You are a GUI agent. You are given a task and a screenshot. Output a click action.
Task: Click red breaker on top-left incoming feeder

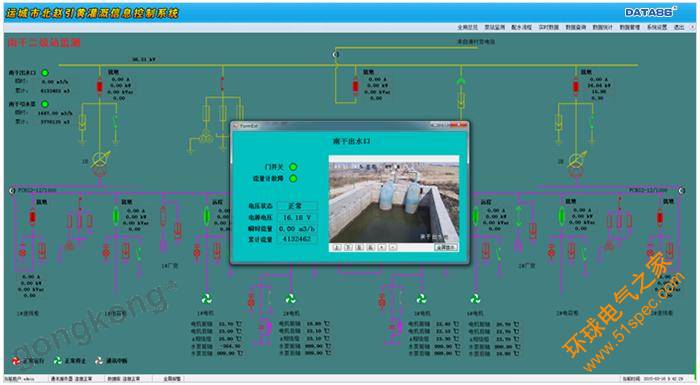(100, 86)
